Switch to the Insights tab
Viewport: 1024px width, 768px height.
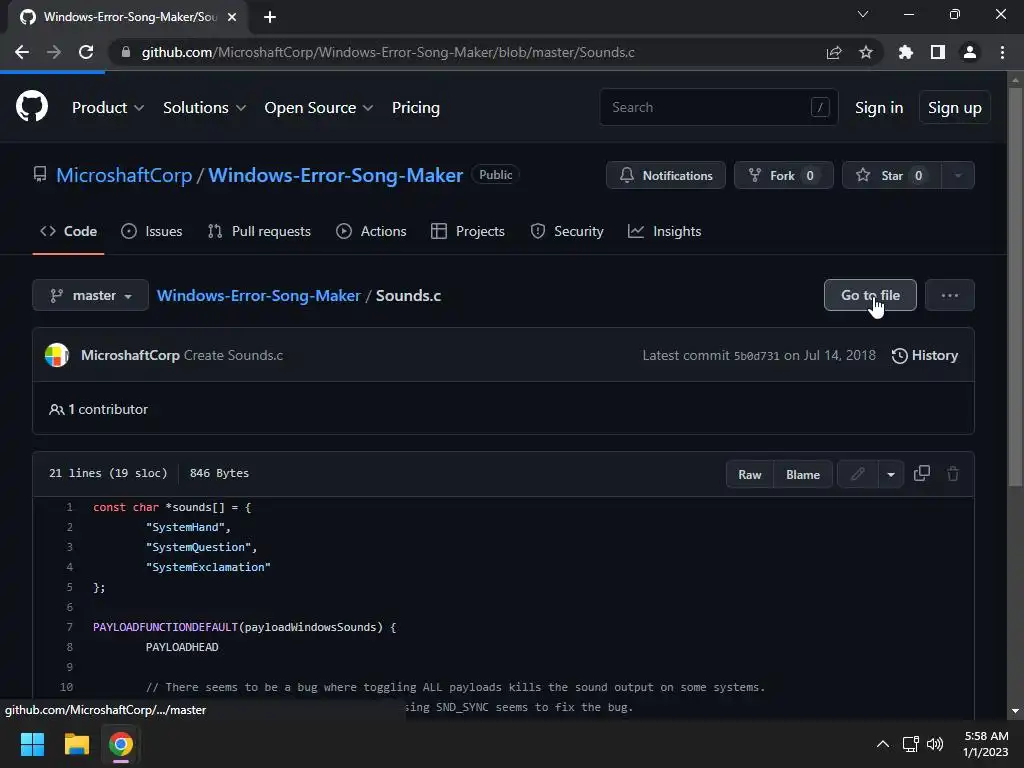click(x=664, y=231)
